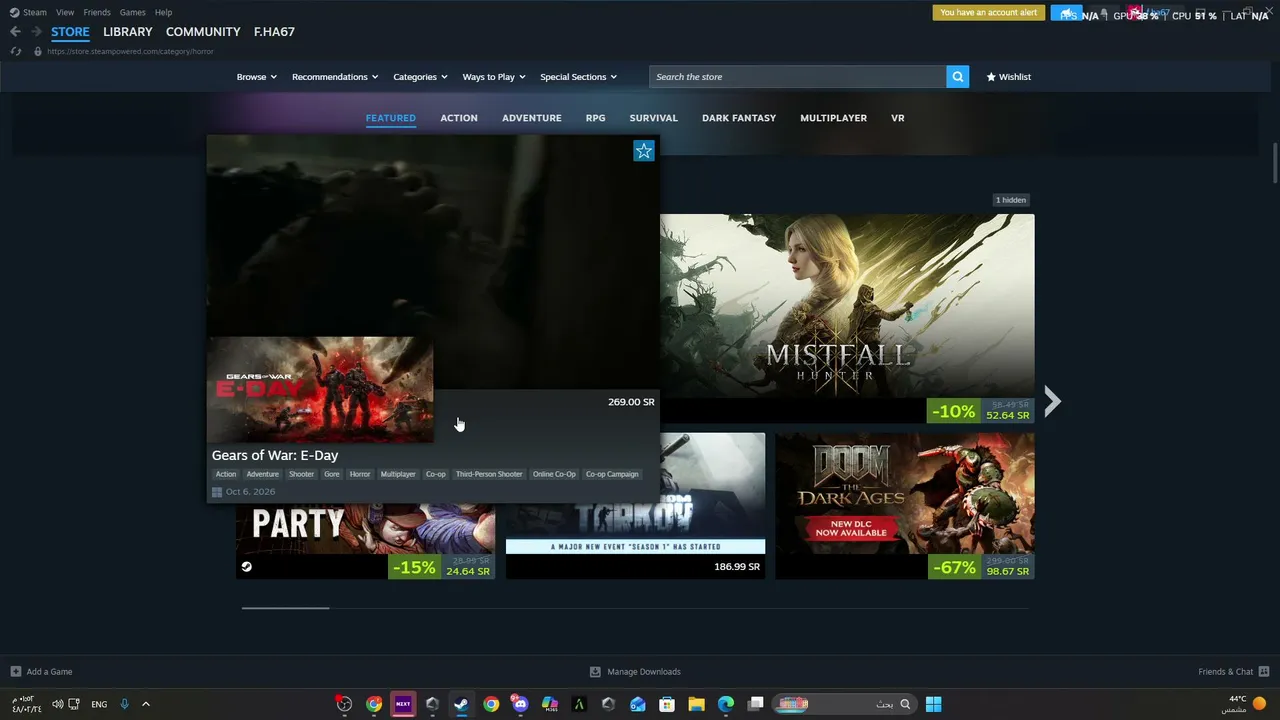Open the Steam taskbar icon
Screen dimensions: 1280x720
[461, 704]
